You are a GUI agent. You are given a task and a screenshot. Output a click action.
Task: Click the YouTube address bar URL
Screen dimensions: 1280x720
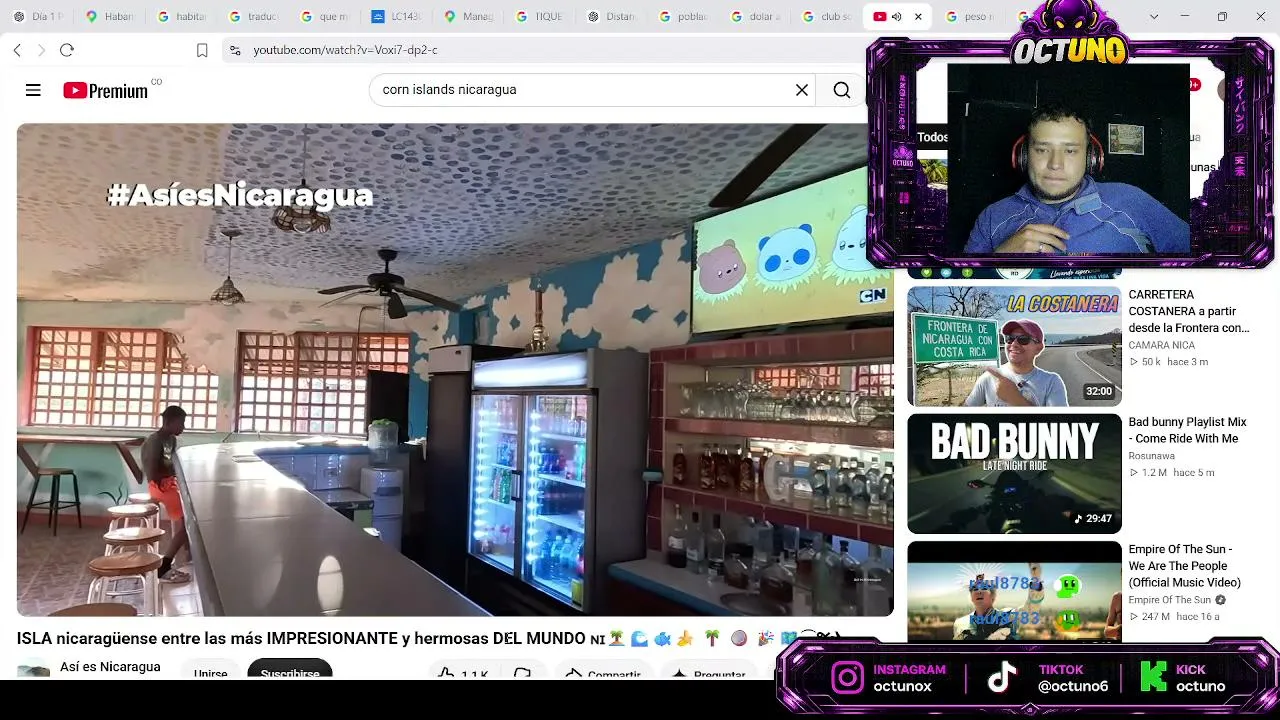(x=345, y=50)
